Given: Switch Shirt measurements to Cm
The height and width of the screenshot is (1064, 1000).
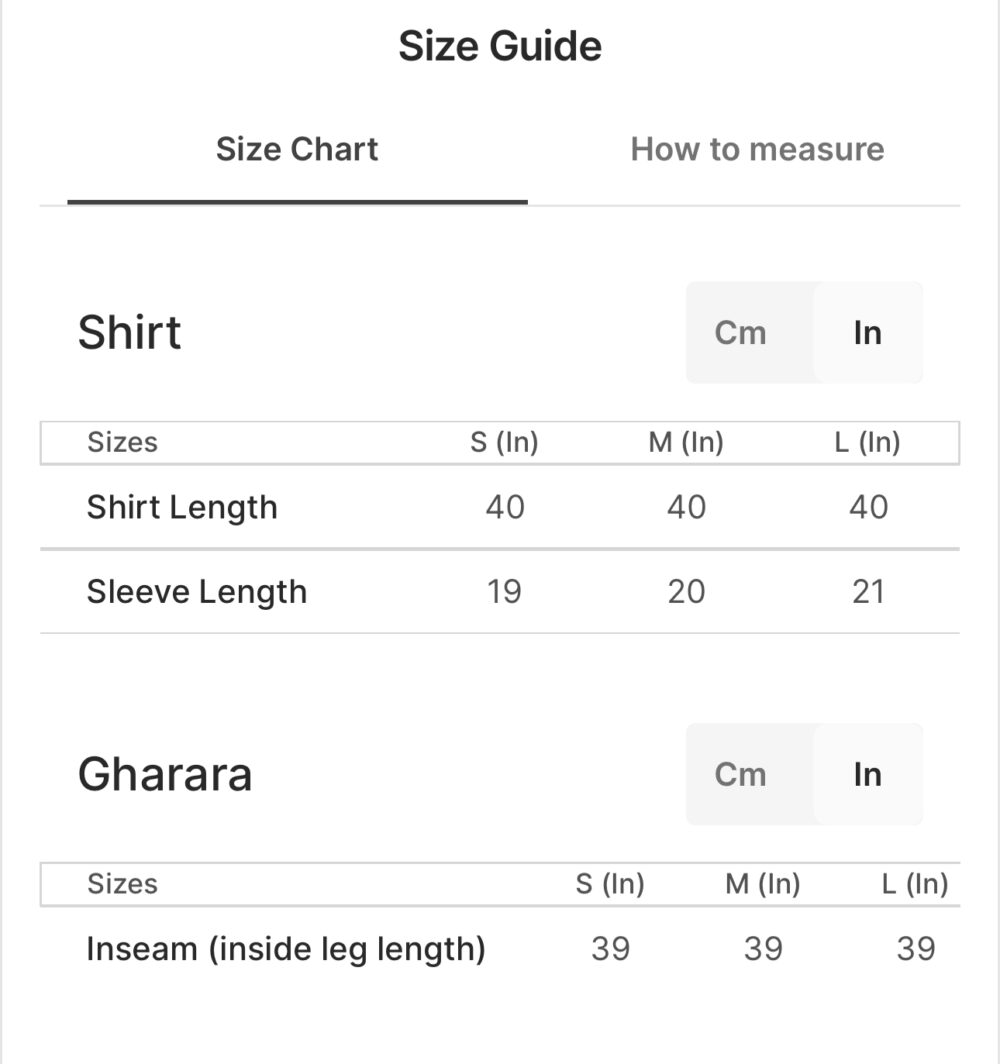Looking at the screenshot, I should point(740,333).
